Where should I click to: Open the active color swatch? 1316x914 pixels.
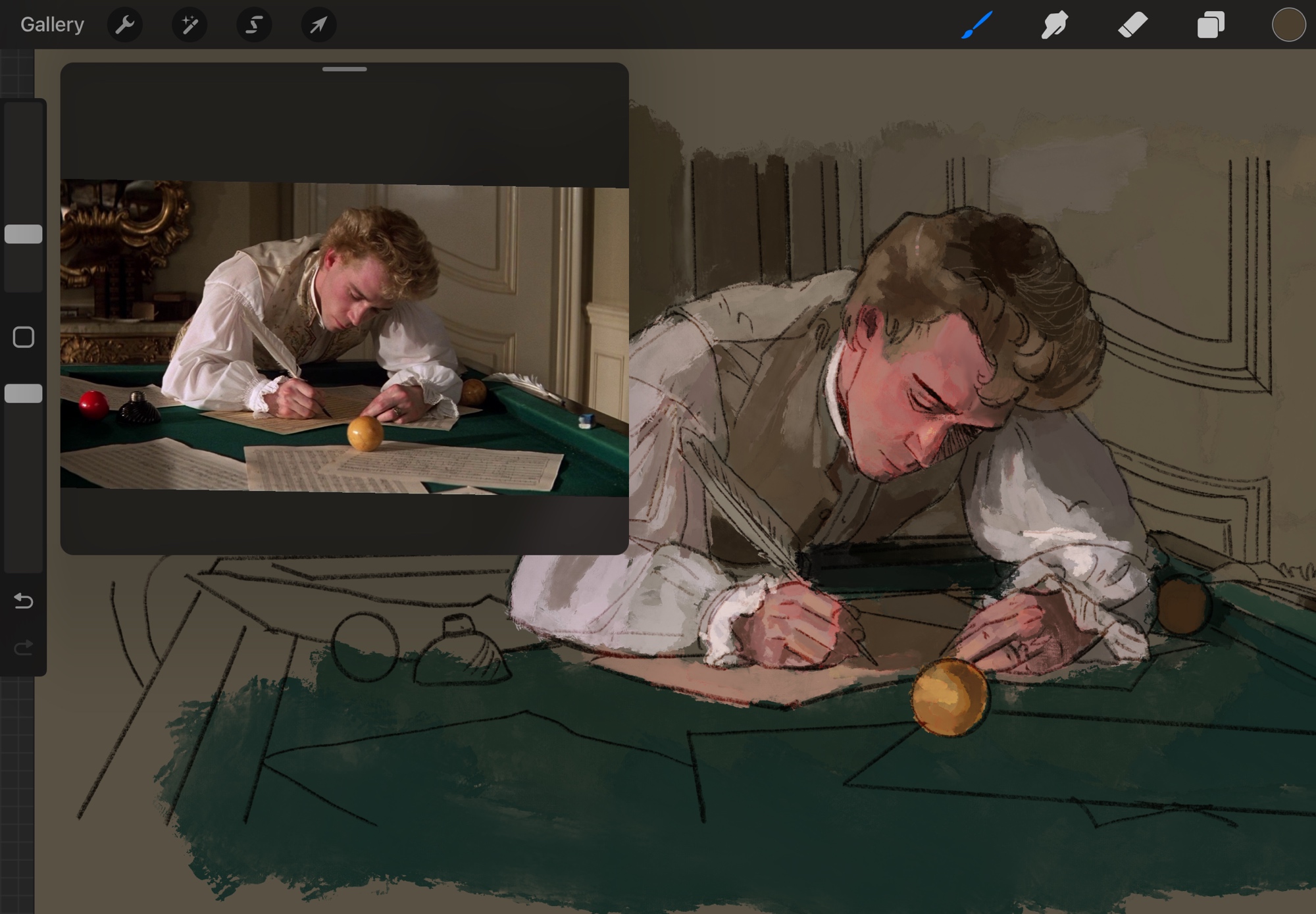(x=1288, y=25)
